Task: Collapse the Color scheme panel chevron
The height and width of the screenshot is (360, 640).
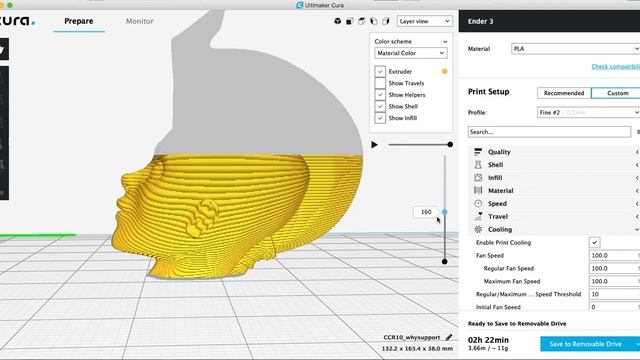Action: [445, 42]
